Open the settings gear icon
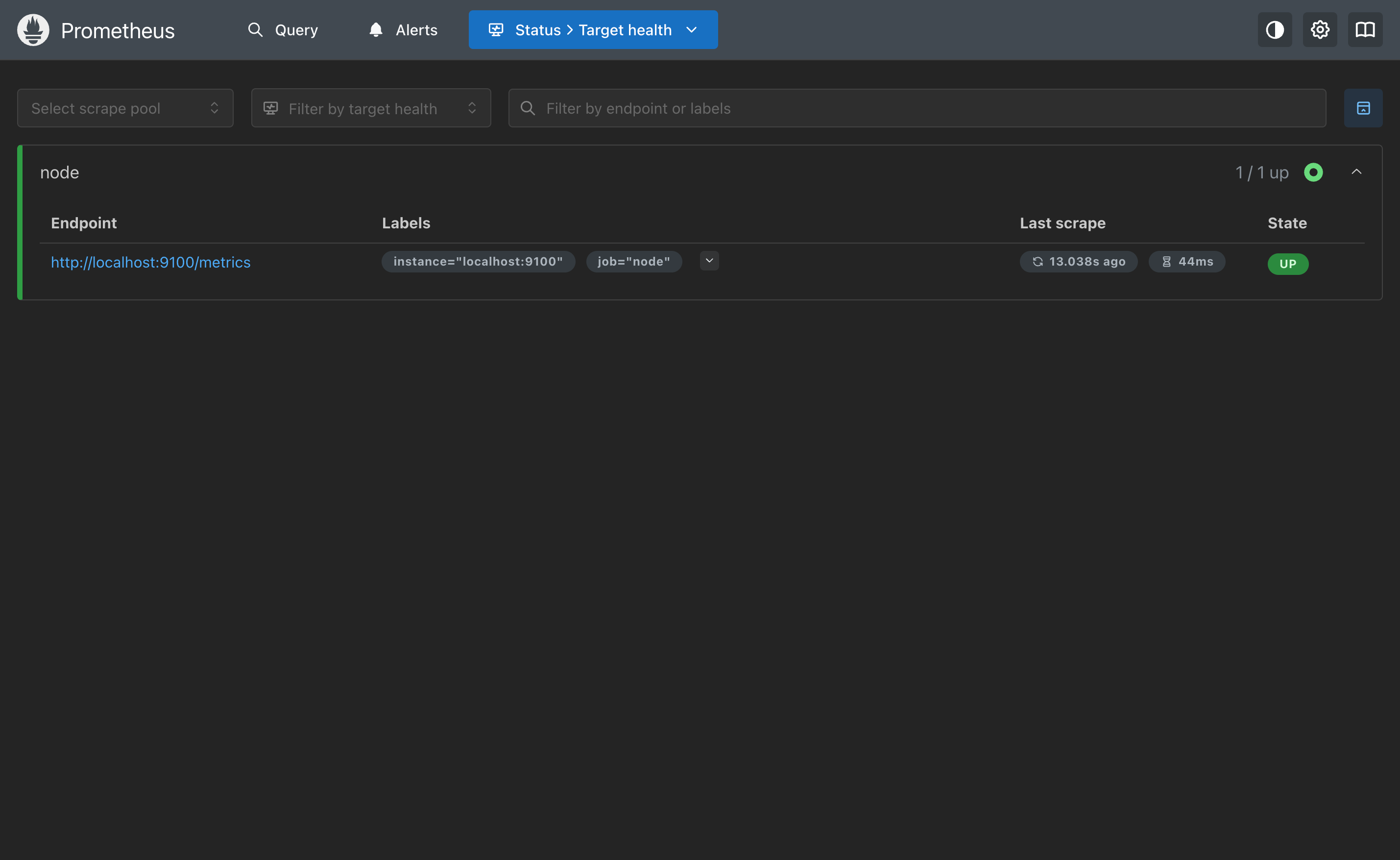The width and height of the screenshot is (1400, 860). 1320,29
